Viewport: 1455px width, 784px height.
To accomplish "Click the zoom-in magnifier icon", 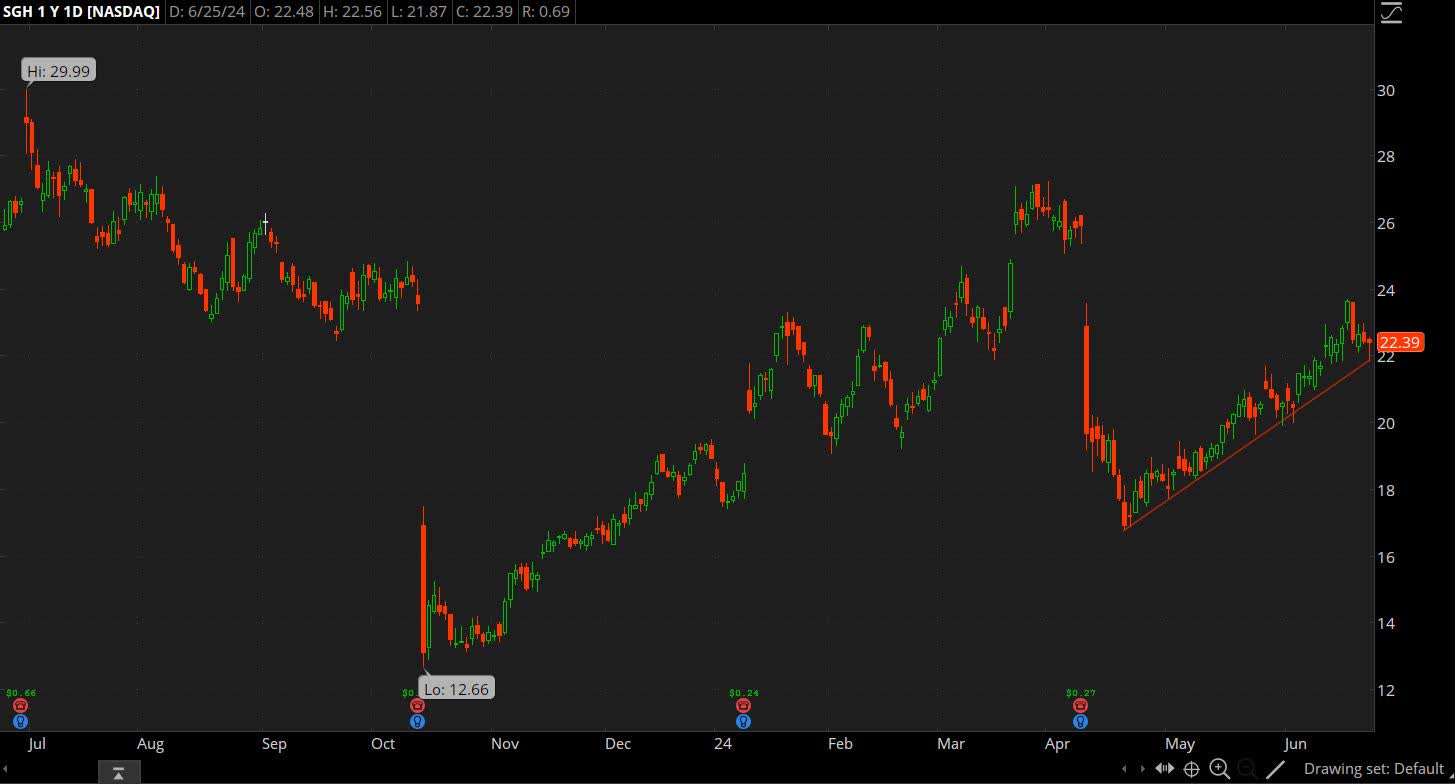I will [x=1218, y=768].
